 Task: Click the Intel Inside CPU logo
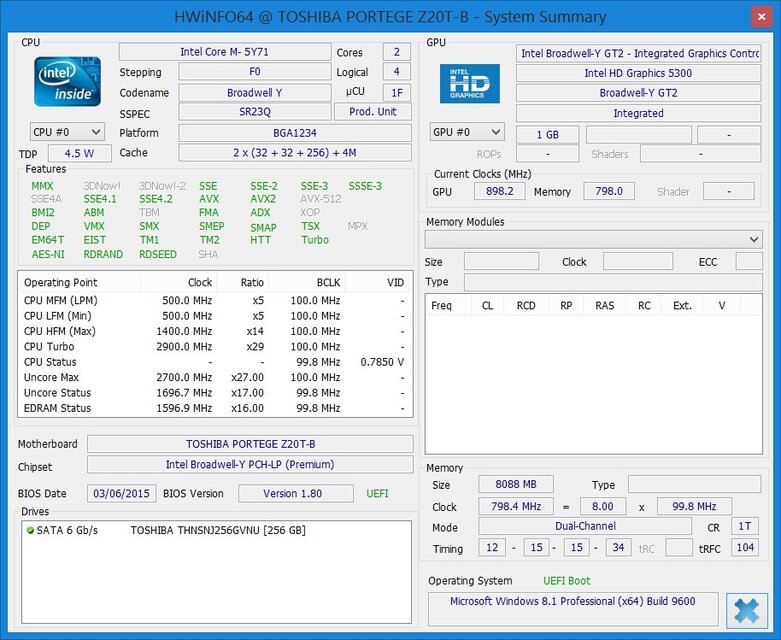67,82
